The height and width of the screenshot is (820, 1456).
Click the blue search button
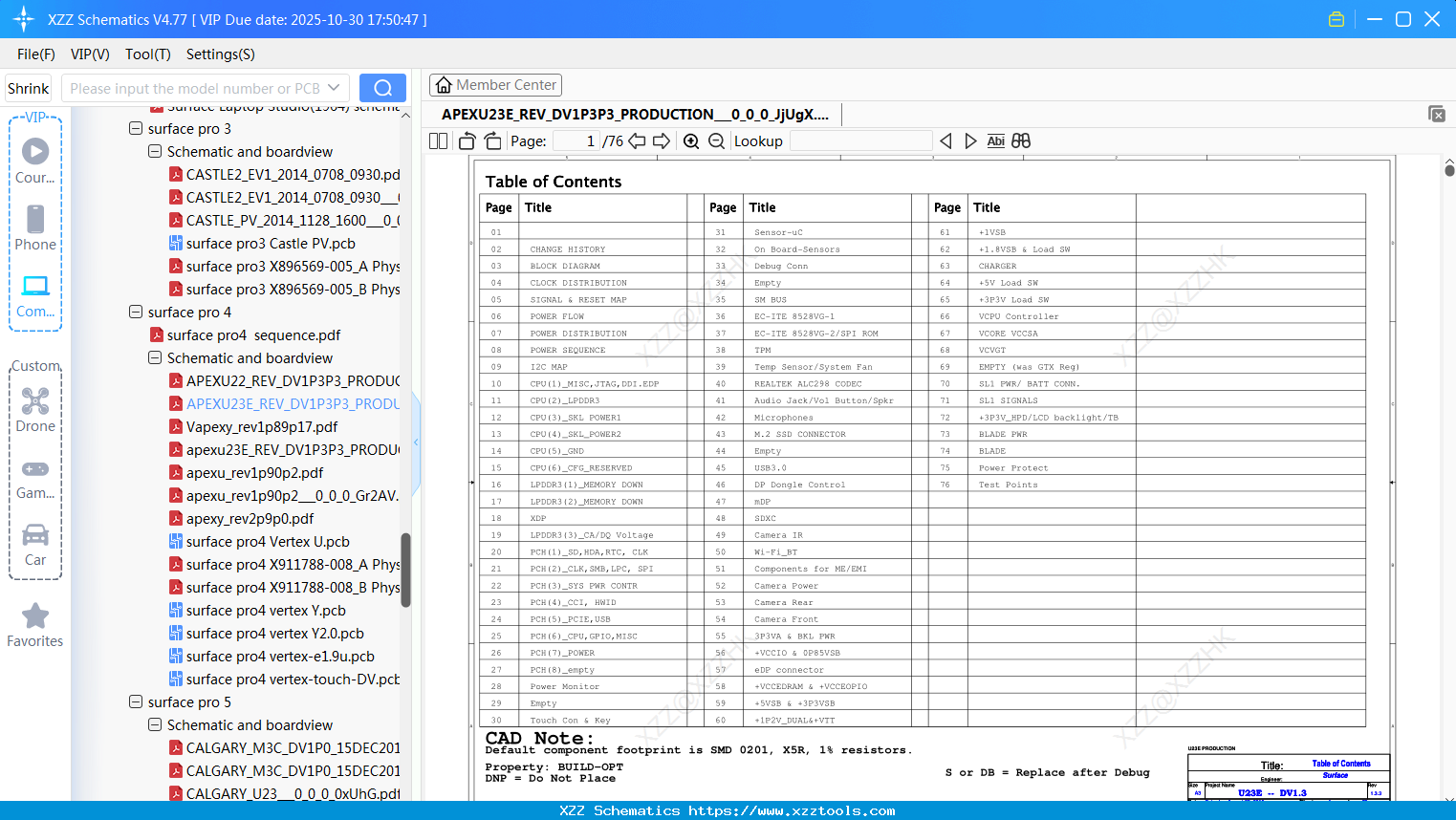[x=382, y=88]
